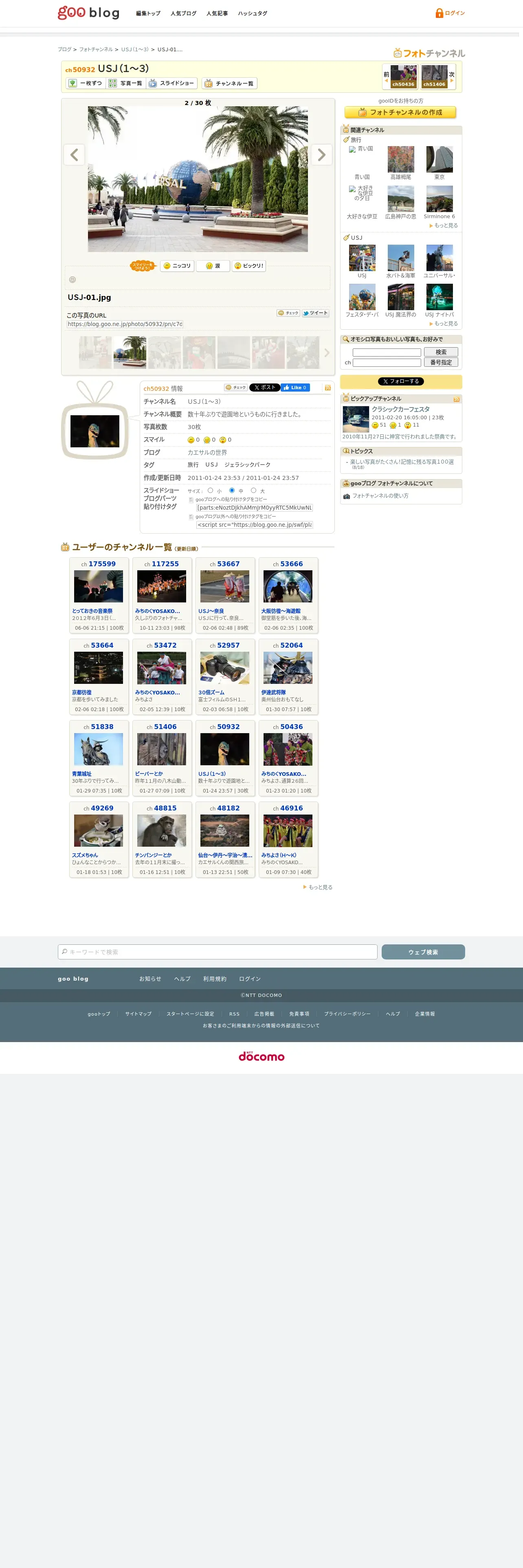Click the フォトチャンネル logo at top right
Screen dimensions: 523x1568
pos(429,54)
